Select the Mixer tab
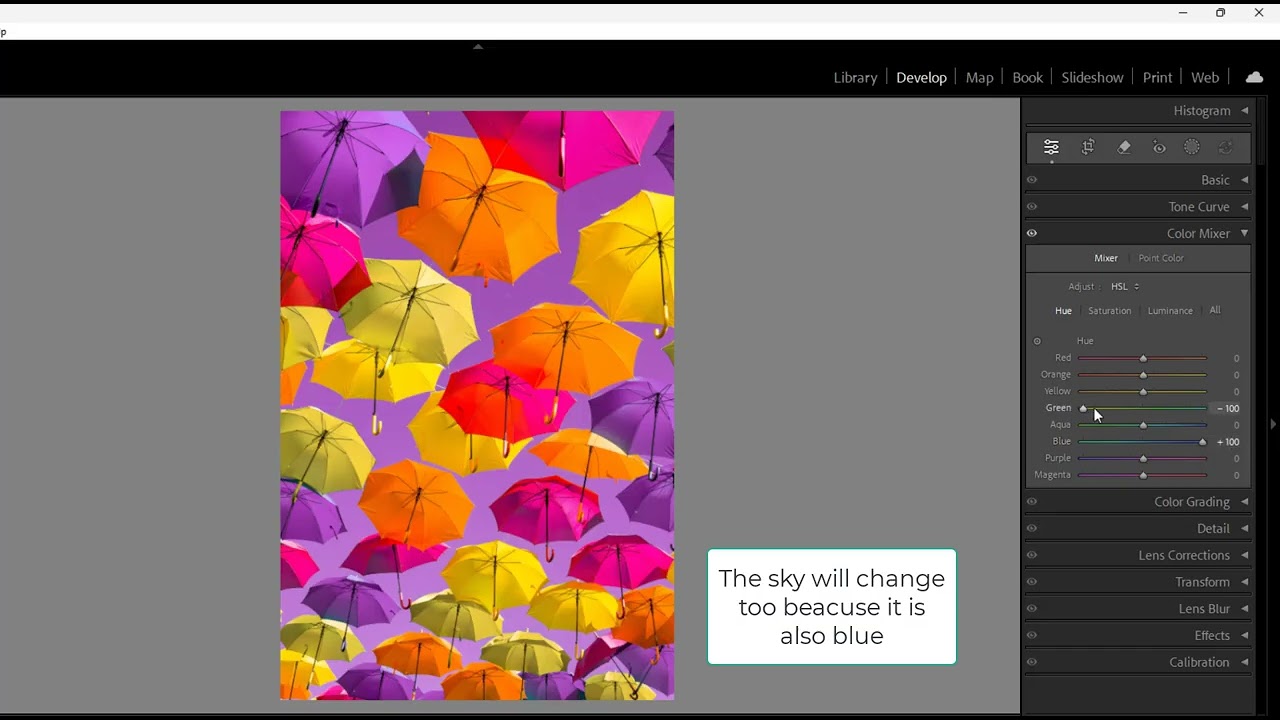This screenshot has height=720, width=1280. tap(1105, 258)
